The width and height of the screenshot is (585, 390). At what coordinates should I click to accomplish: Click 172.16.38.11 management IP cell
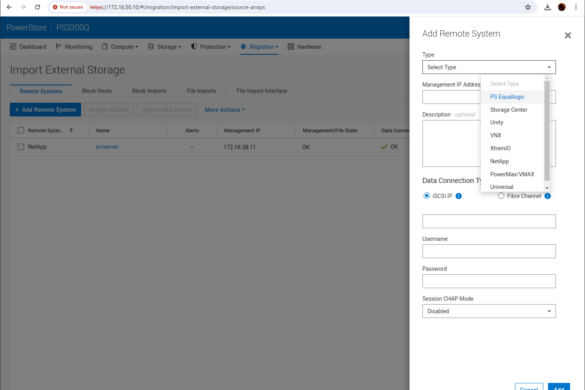pos(240,147)
